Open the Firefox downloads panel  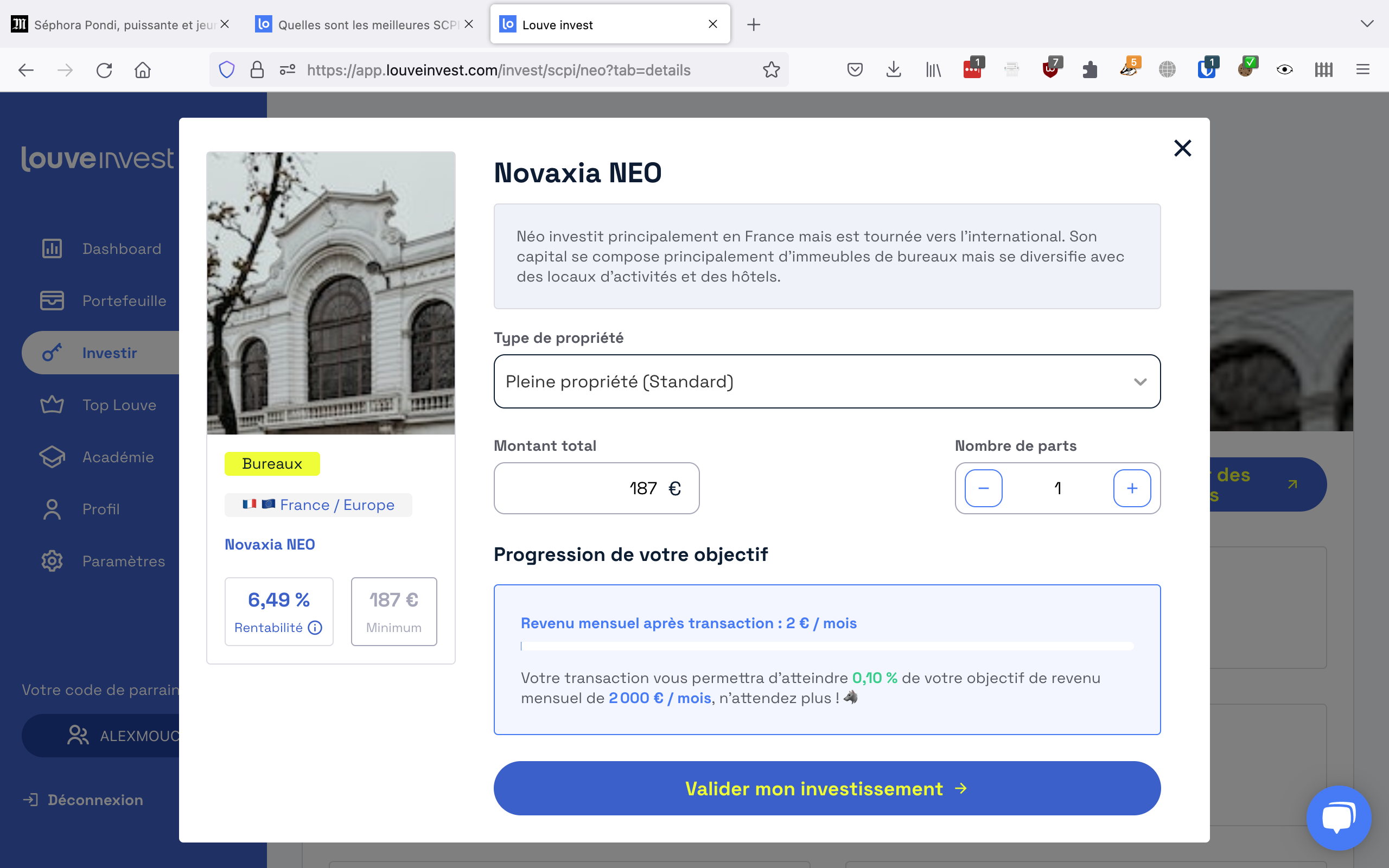[893, 70]
